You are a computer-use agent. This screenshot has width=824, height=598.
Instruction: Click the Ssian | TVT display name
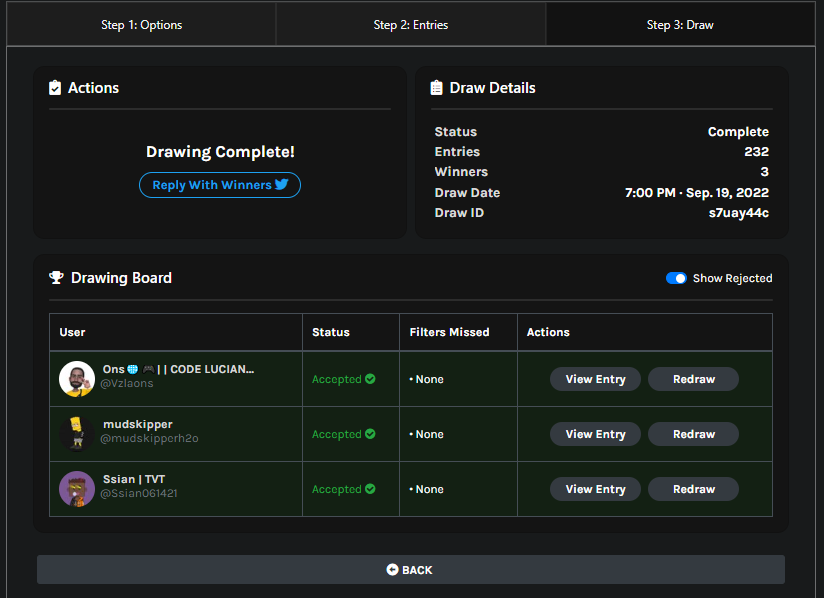(x=134, y=479)
